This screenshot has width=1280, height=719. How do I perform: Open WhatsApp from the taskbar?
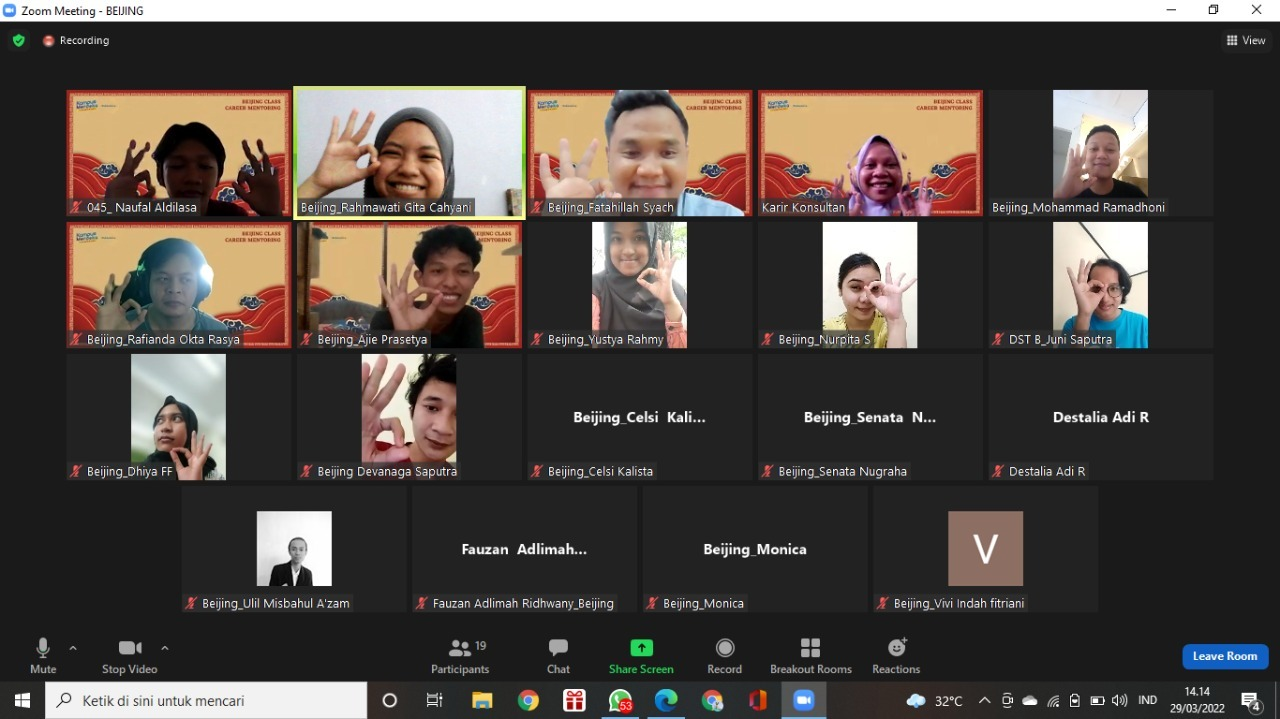point(620,701)
